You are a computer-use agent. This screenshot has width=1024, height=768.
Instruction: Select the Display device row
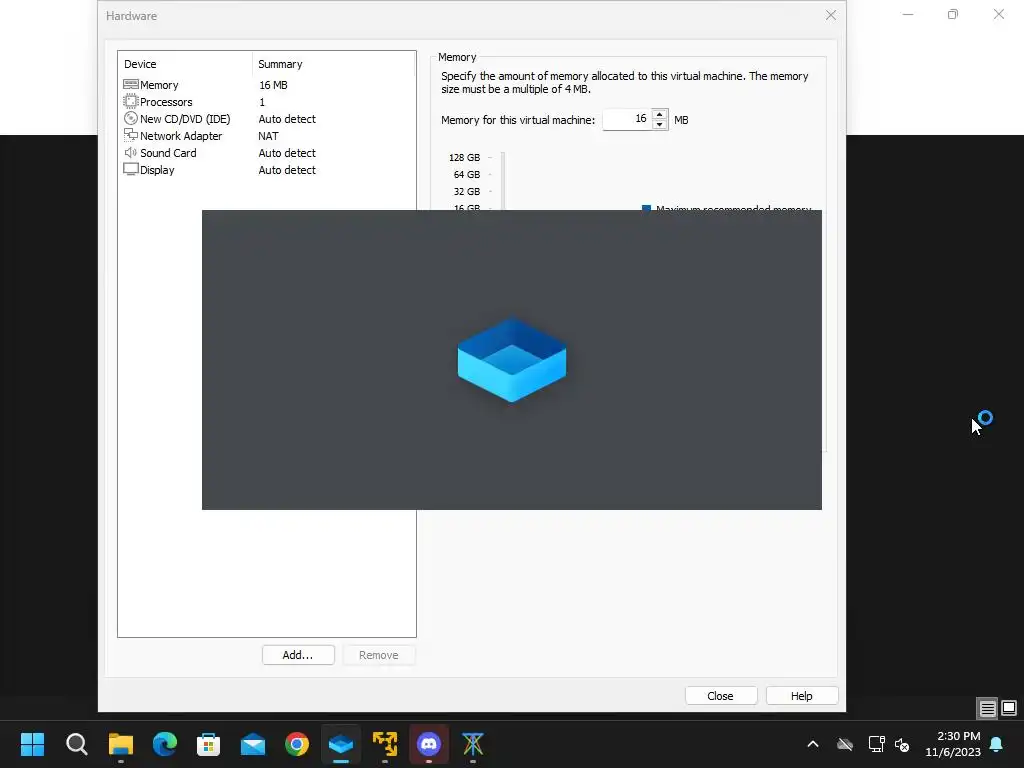coord(266,170)
